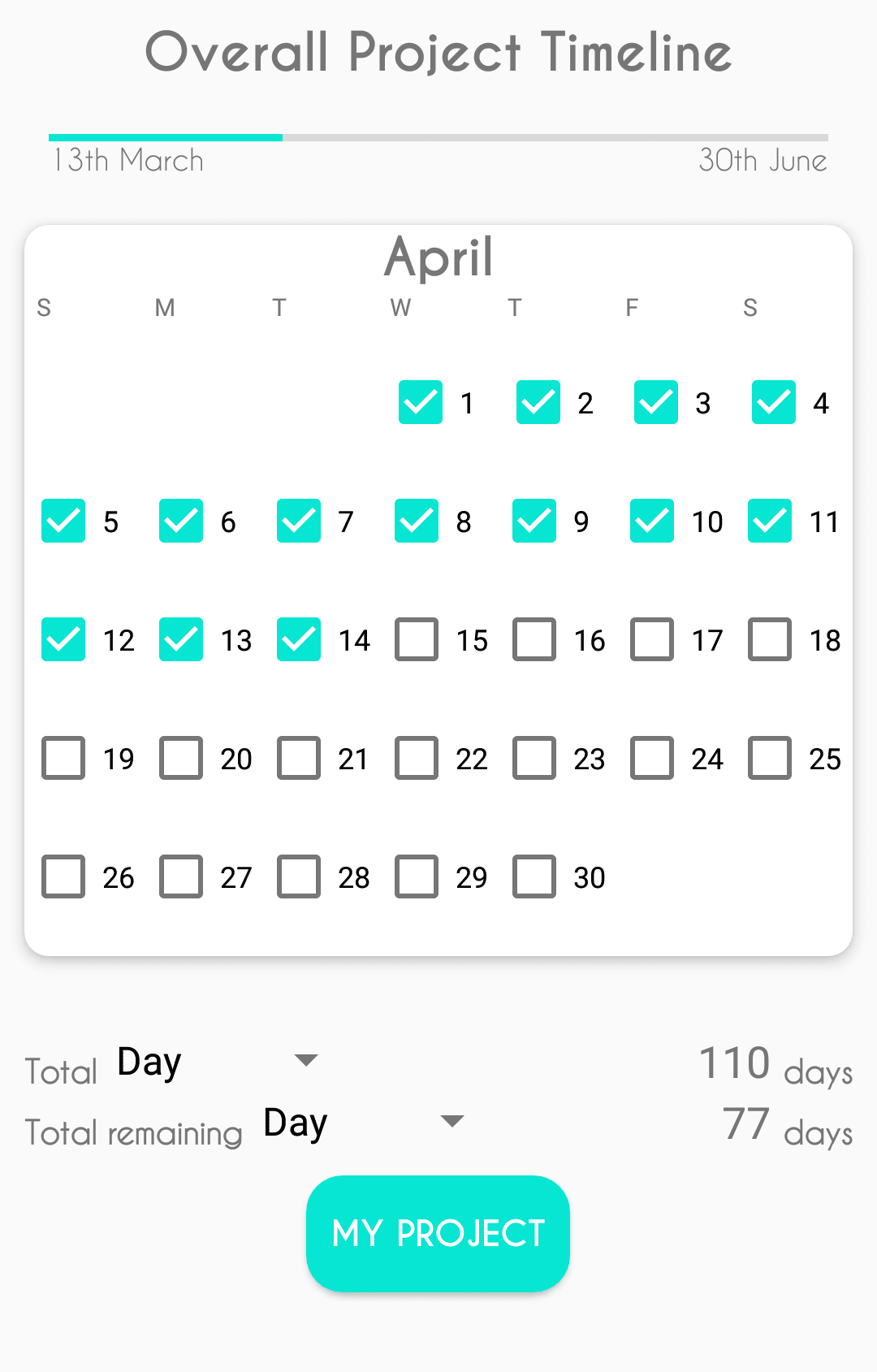Tick the checkbox next to 22
Image resolution: width=877 pixels, height=1372 pixels.
coord(417,758)
